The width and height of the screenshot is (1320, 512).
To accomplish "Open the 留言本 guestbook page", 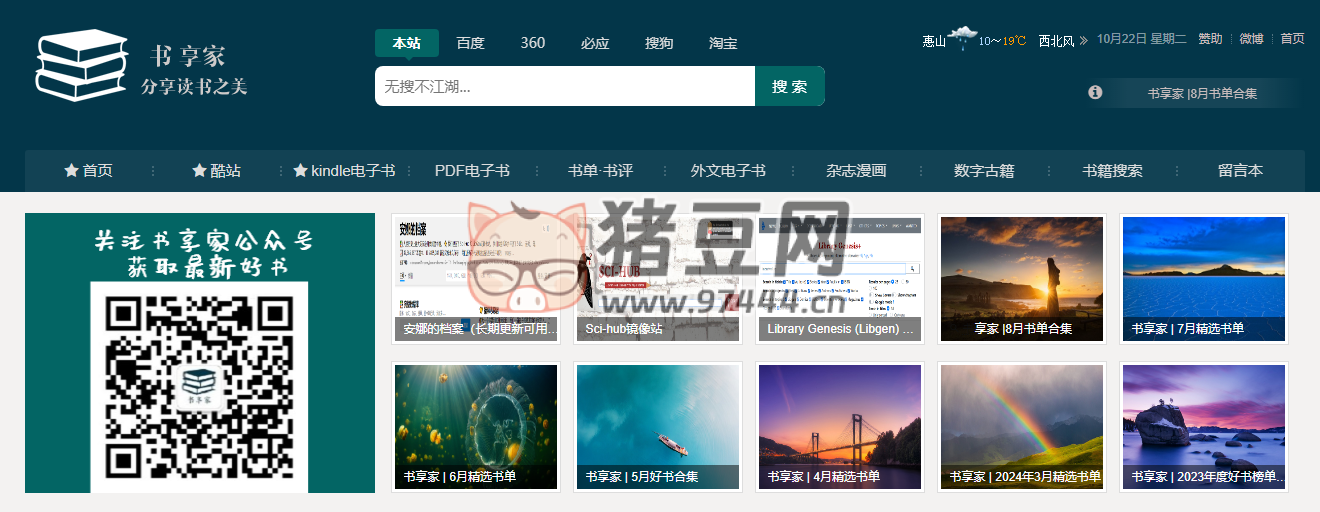I will (1240, 171).
